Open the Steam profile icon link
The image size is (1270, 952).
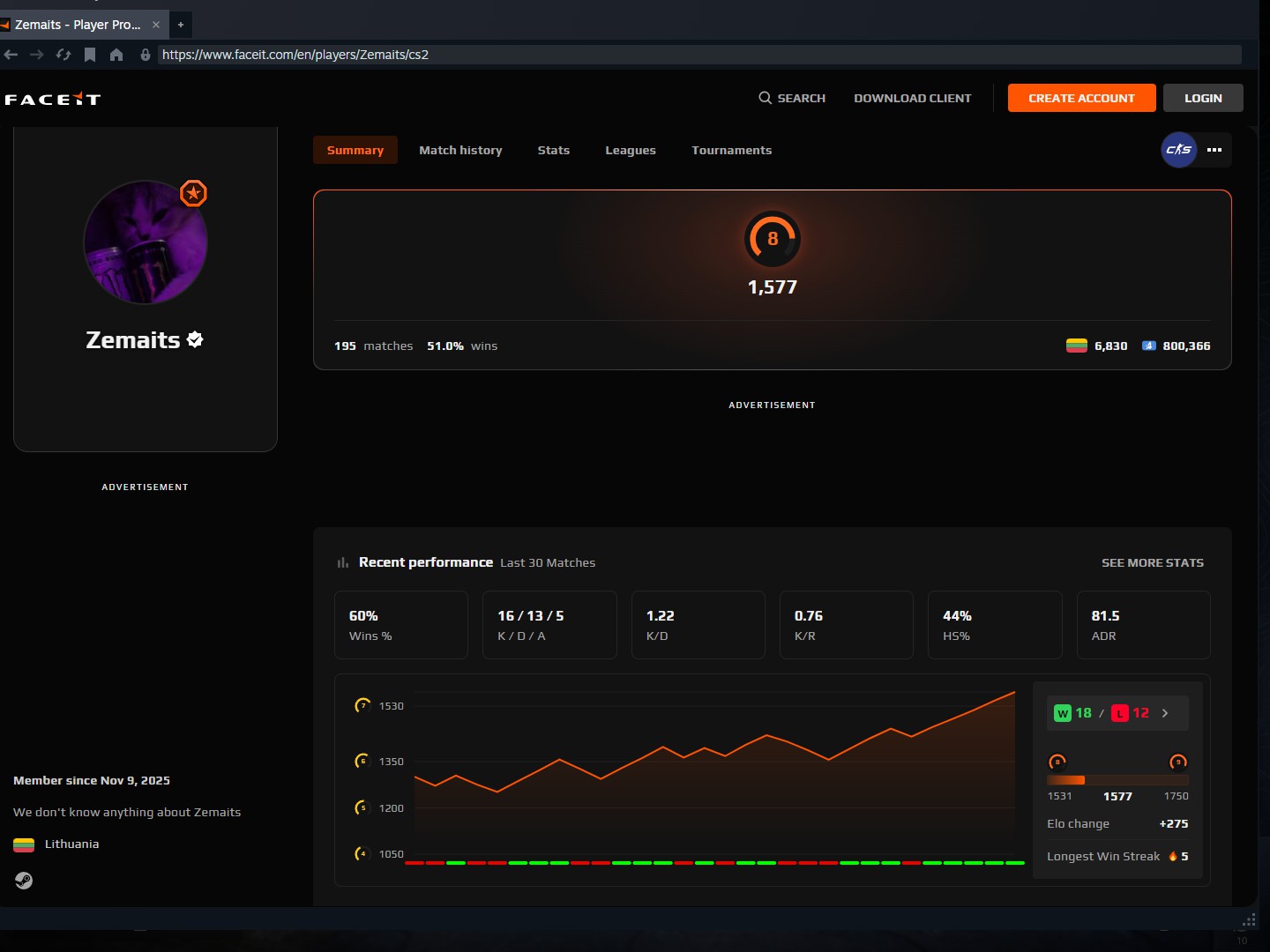(x=24, y=880)
